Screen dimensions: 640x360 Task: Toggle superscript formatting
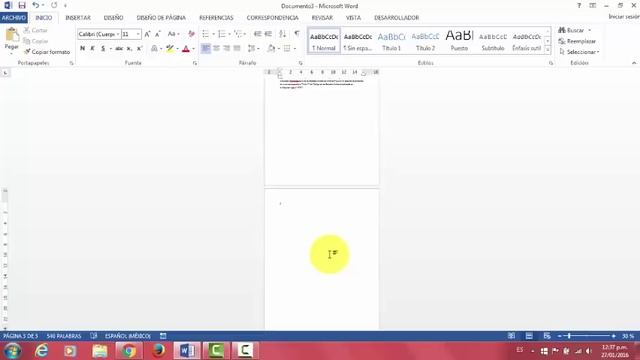(x=139, y=49)
